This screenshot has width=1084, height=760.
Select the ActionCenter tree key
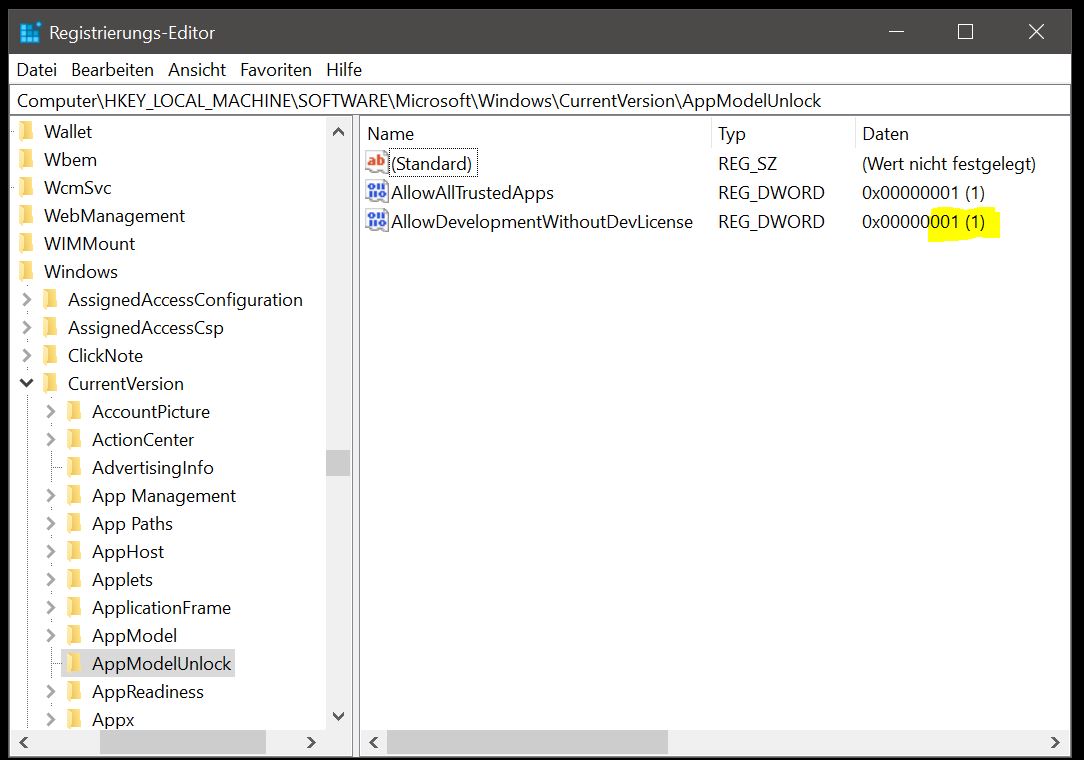(x=143, y=440)
